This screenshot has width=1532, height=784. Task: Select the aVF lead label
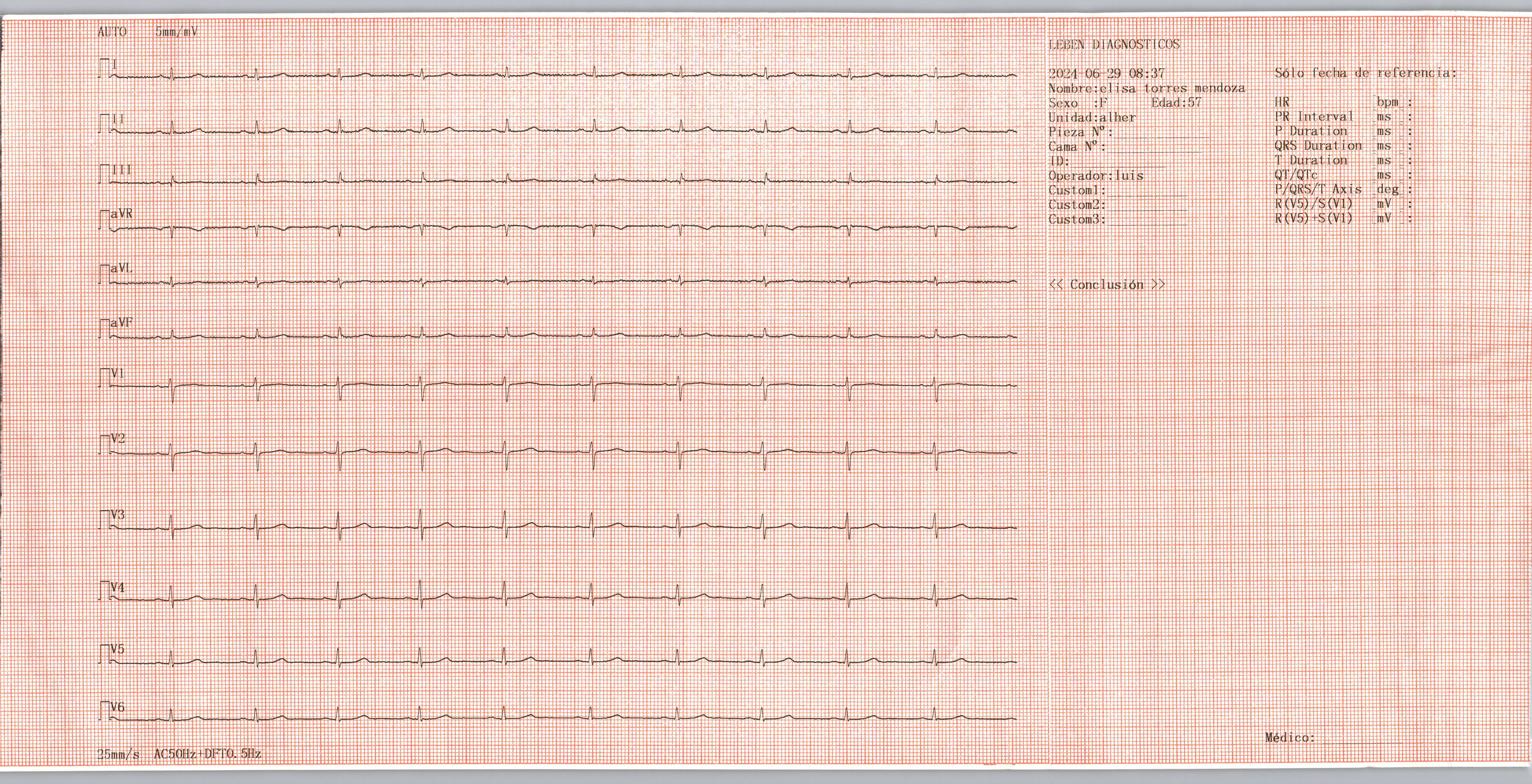(121, 323)
